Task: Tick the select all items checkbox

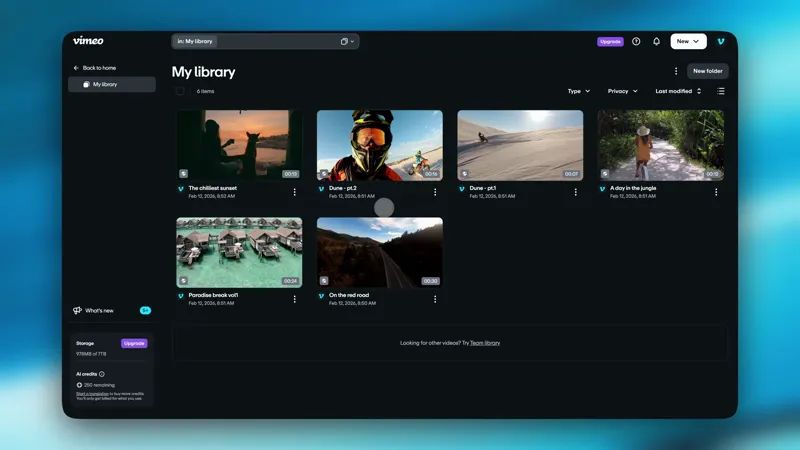Action: click(180, 91)
